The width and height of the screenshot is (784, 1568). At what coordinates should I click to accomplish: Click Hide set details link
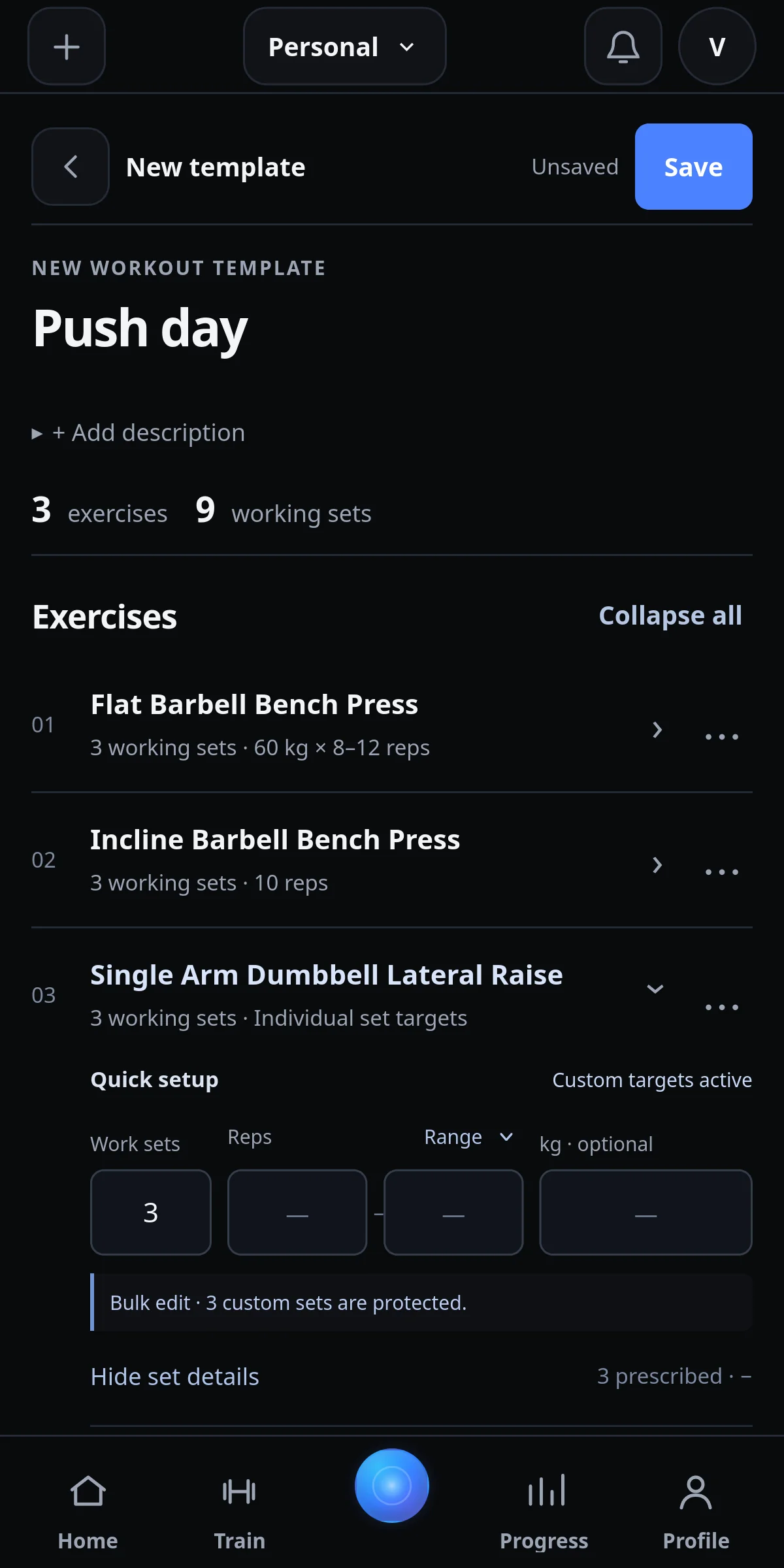174,1377
